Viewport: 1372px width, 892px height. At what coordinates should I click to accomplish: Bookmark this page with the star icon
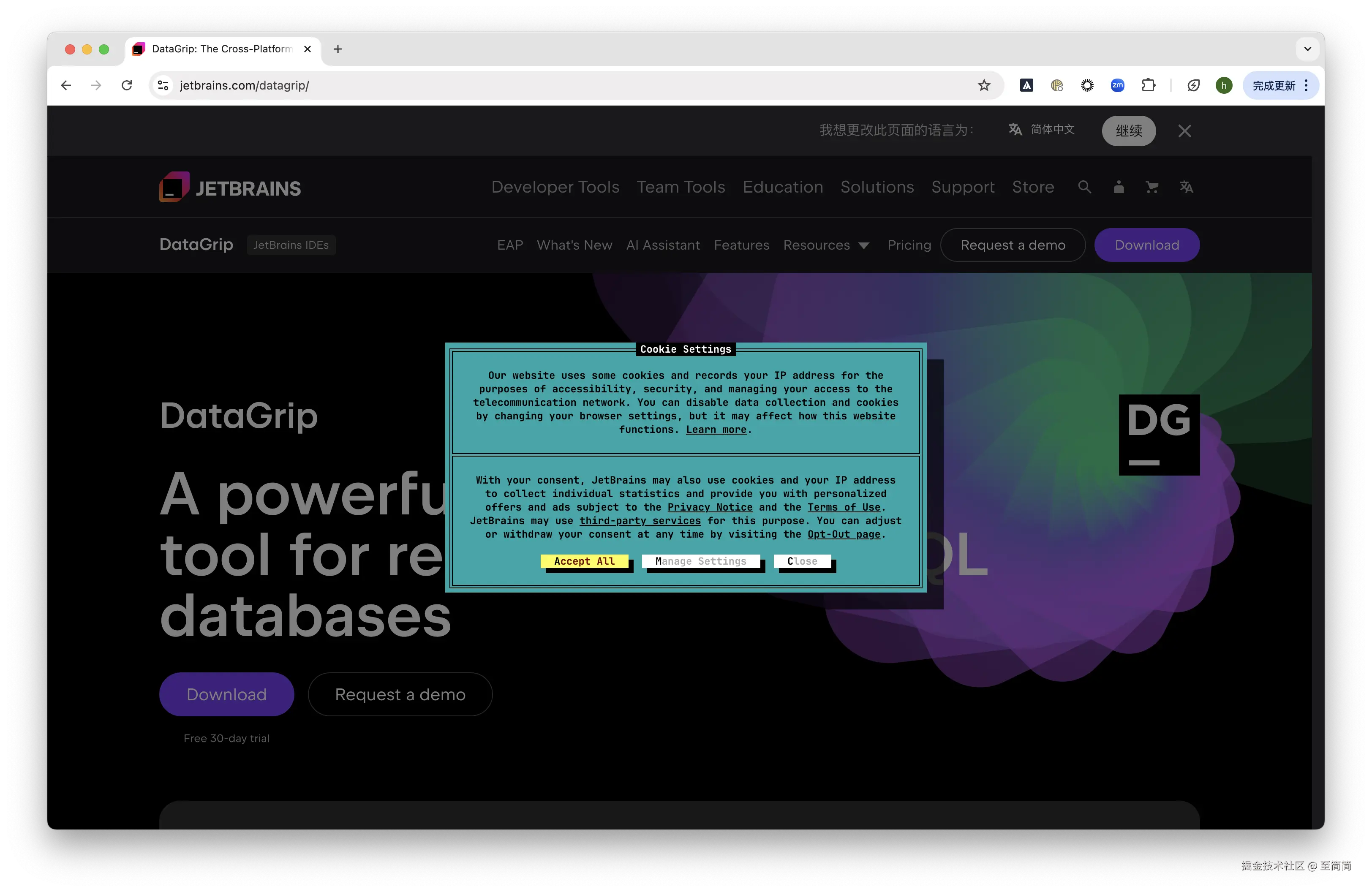[983, 85]
